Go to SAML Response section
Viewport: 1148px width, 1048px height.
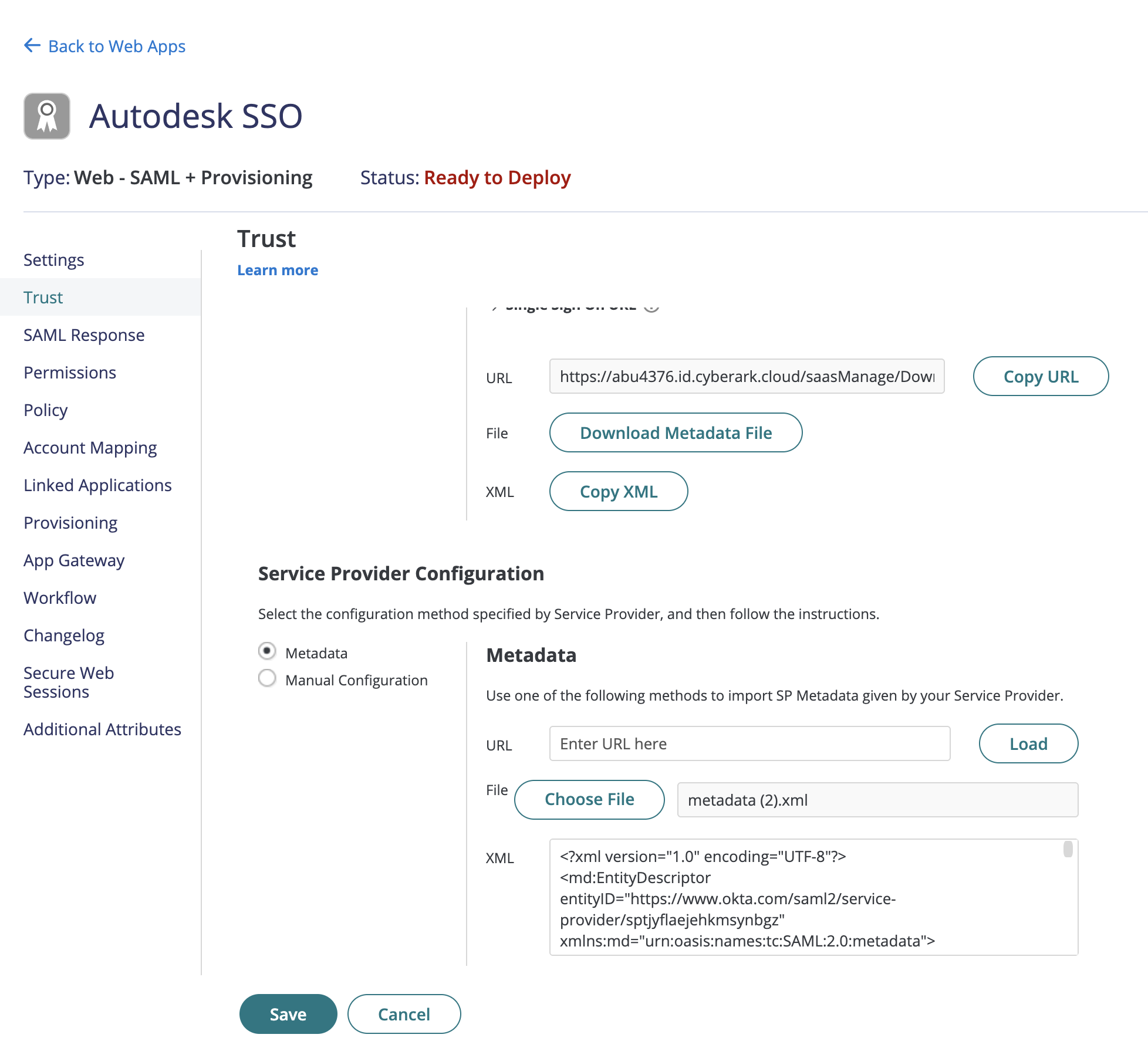click(x=84, y=335)
